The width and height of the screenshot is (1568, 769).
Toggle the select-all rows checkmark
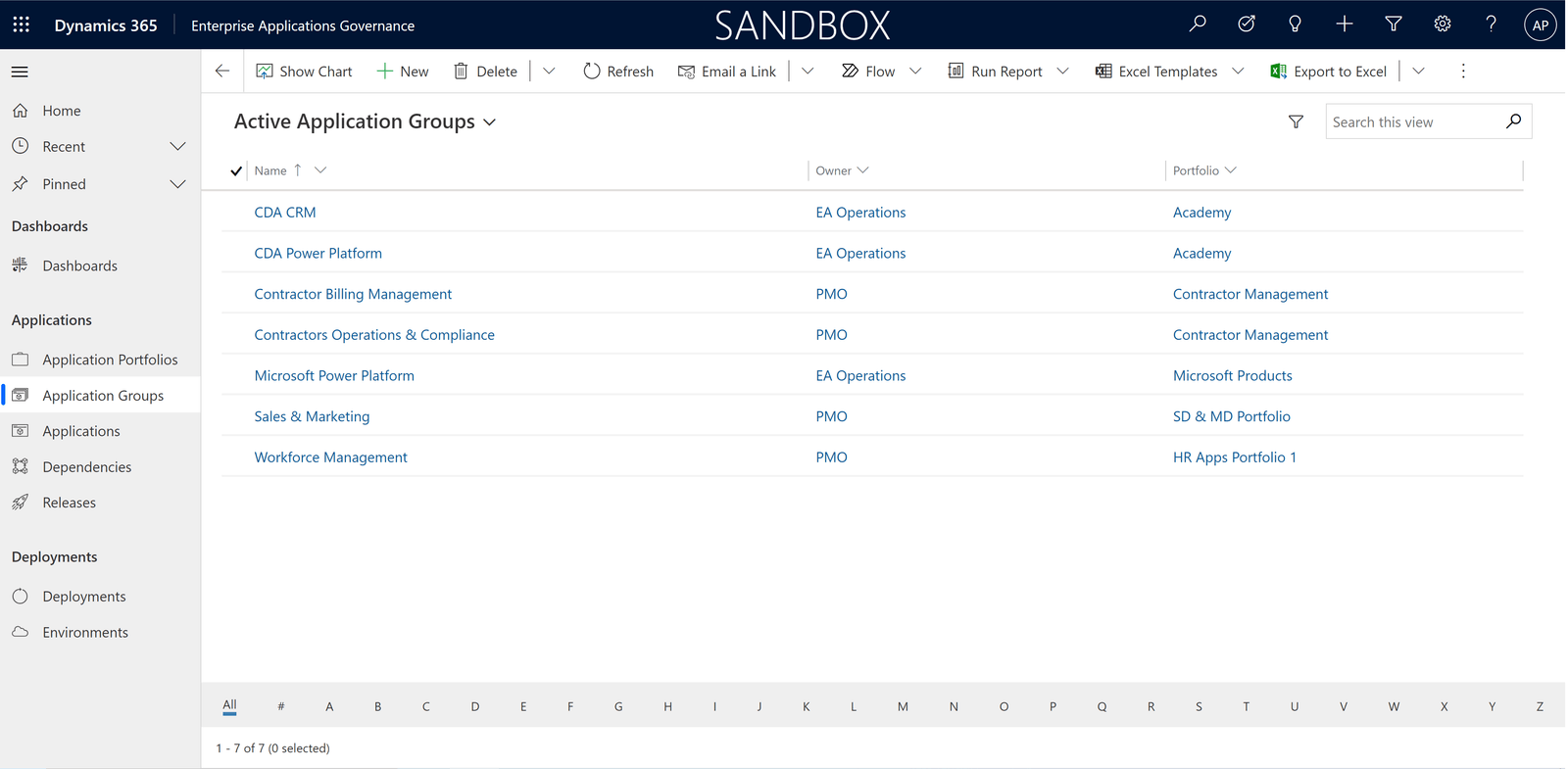236,170
